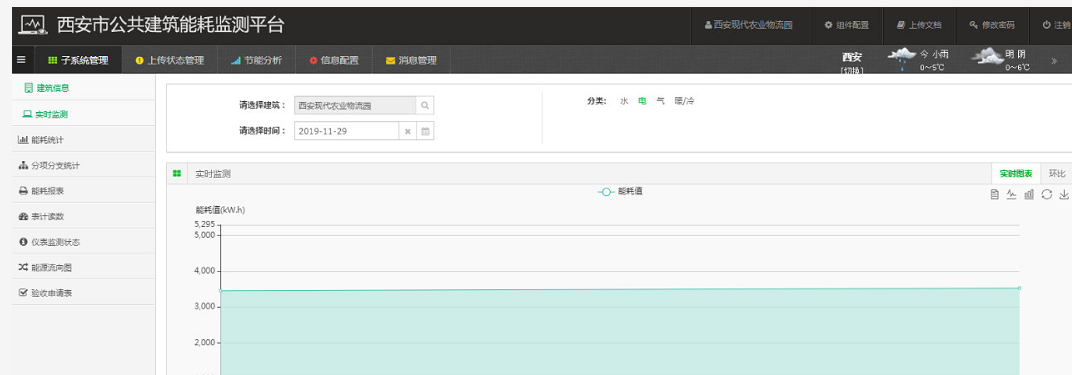Viewport: 1072px width, 375px height.
Task: Switch chart to line type icon
Action: coord(1012,195)
